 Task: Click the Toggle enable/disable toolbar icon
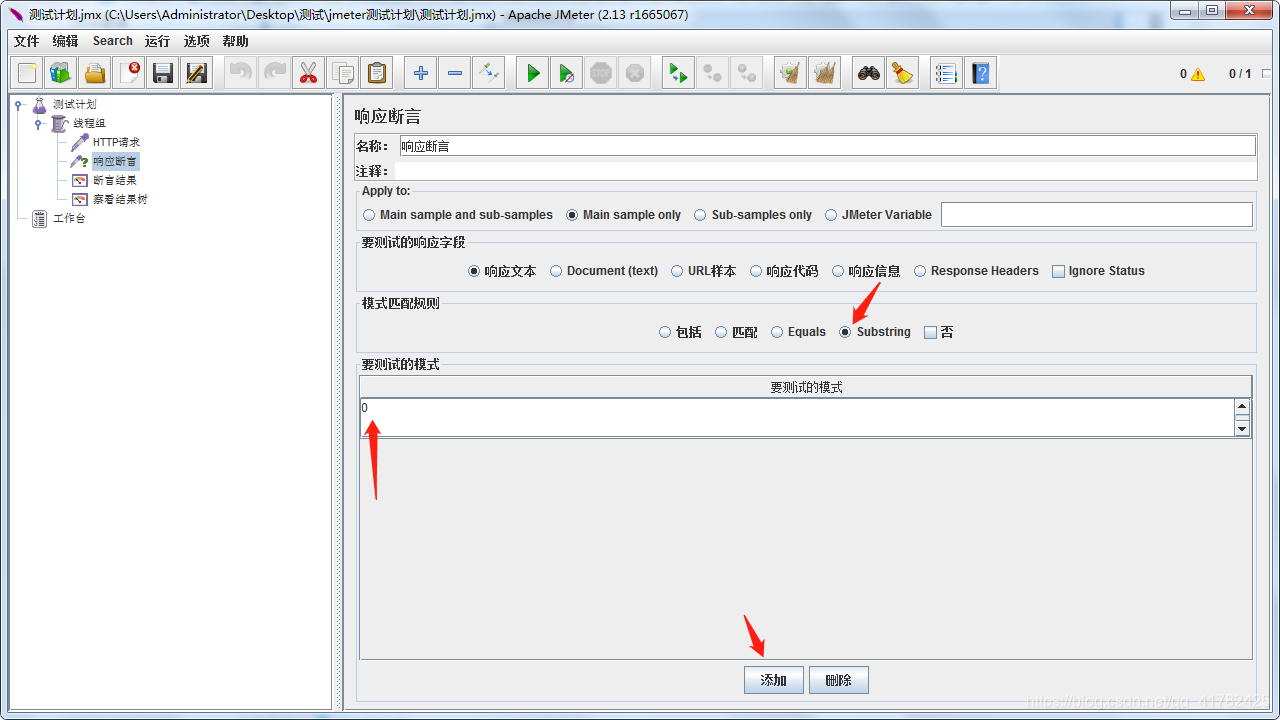point(488,73)
